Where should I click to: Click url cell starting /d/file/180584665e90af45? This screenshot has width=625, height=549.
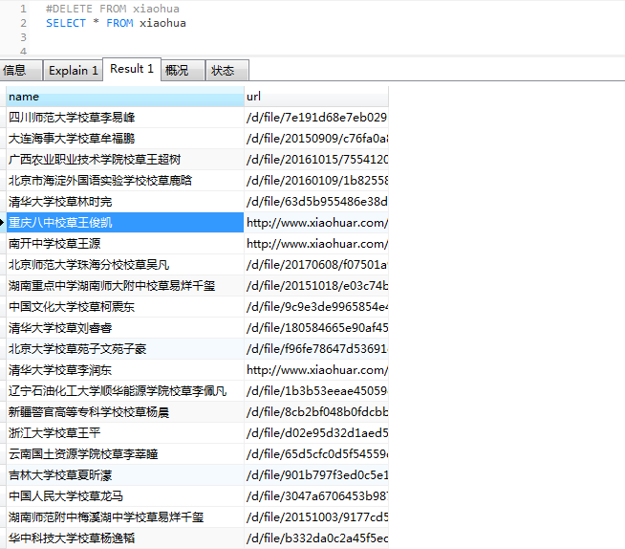pyautogui.click(x=316, y=328)
